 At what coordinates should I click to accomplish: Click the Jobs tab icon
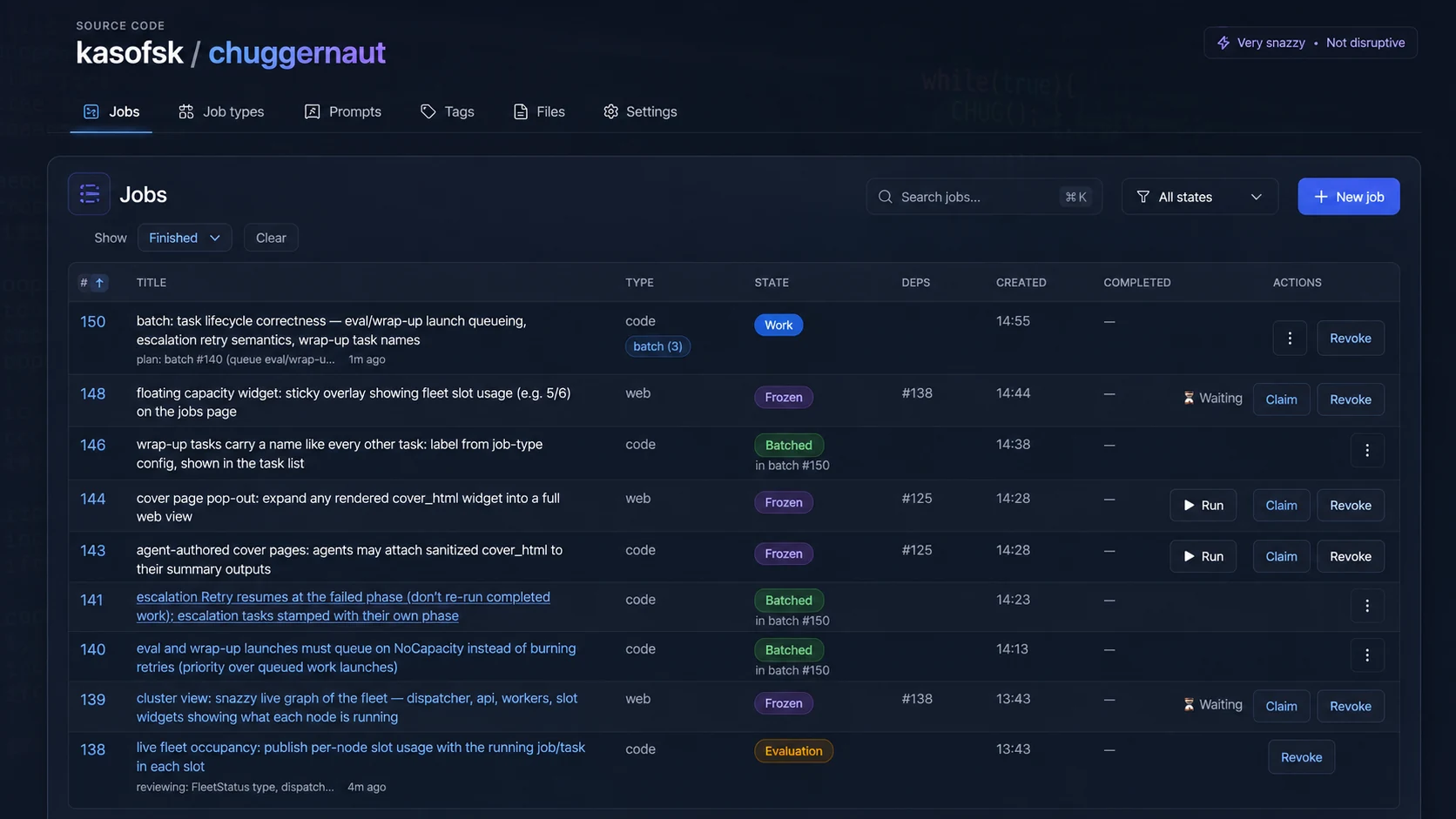pyautogui.click(x=91, y=111)
